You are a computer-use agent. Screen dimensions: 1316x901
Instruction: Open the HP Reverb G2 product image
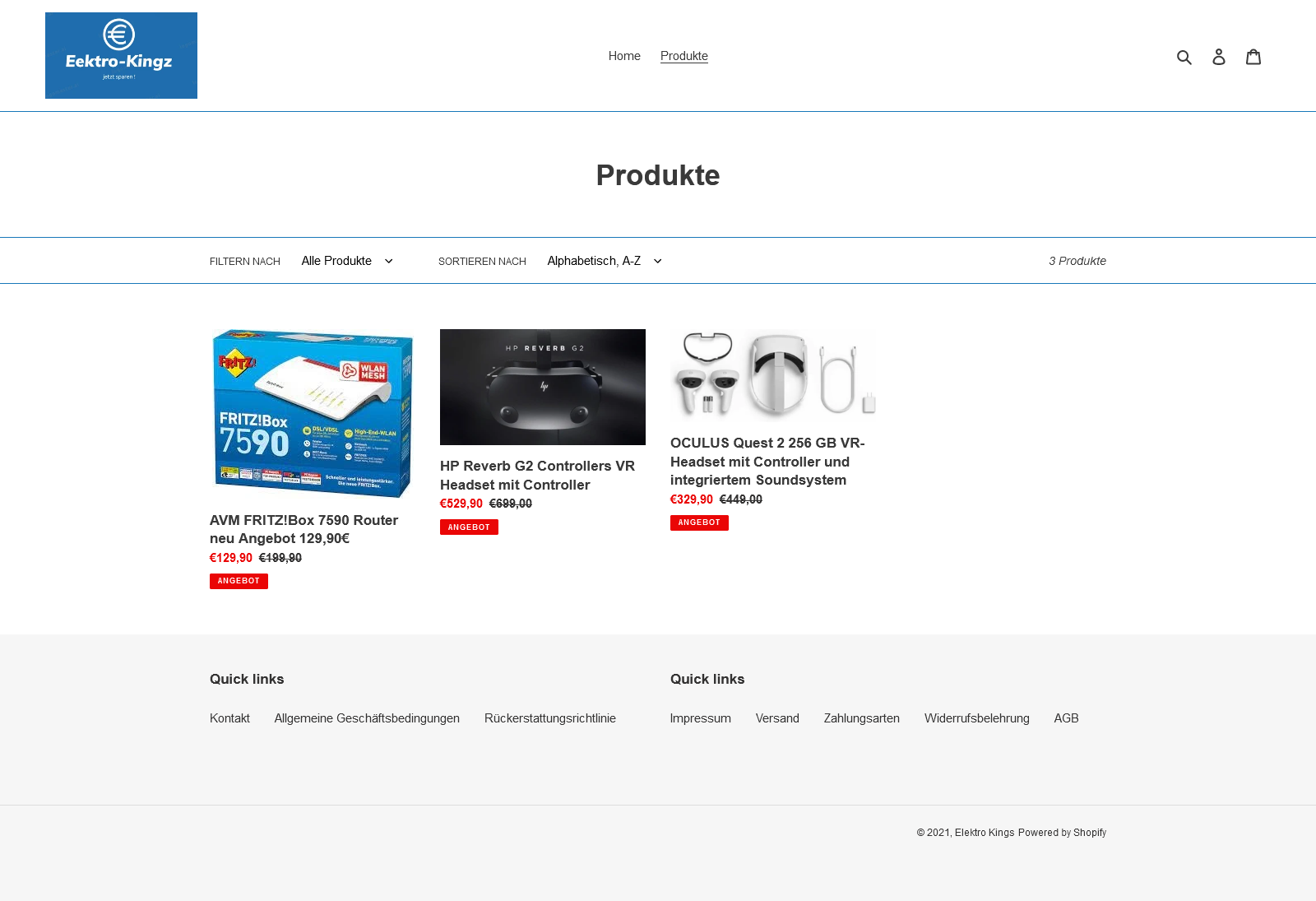click(x=543, y=387)
